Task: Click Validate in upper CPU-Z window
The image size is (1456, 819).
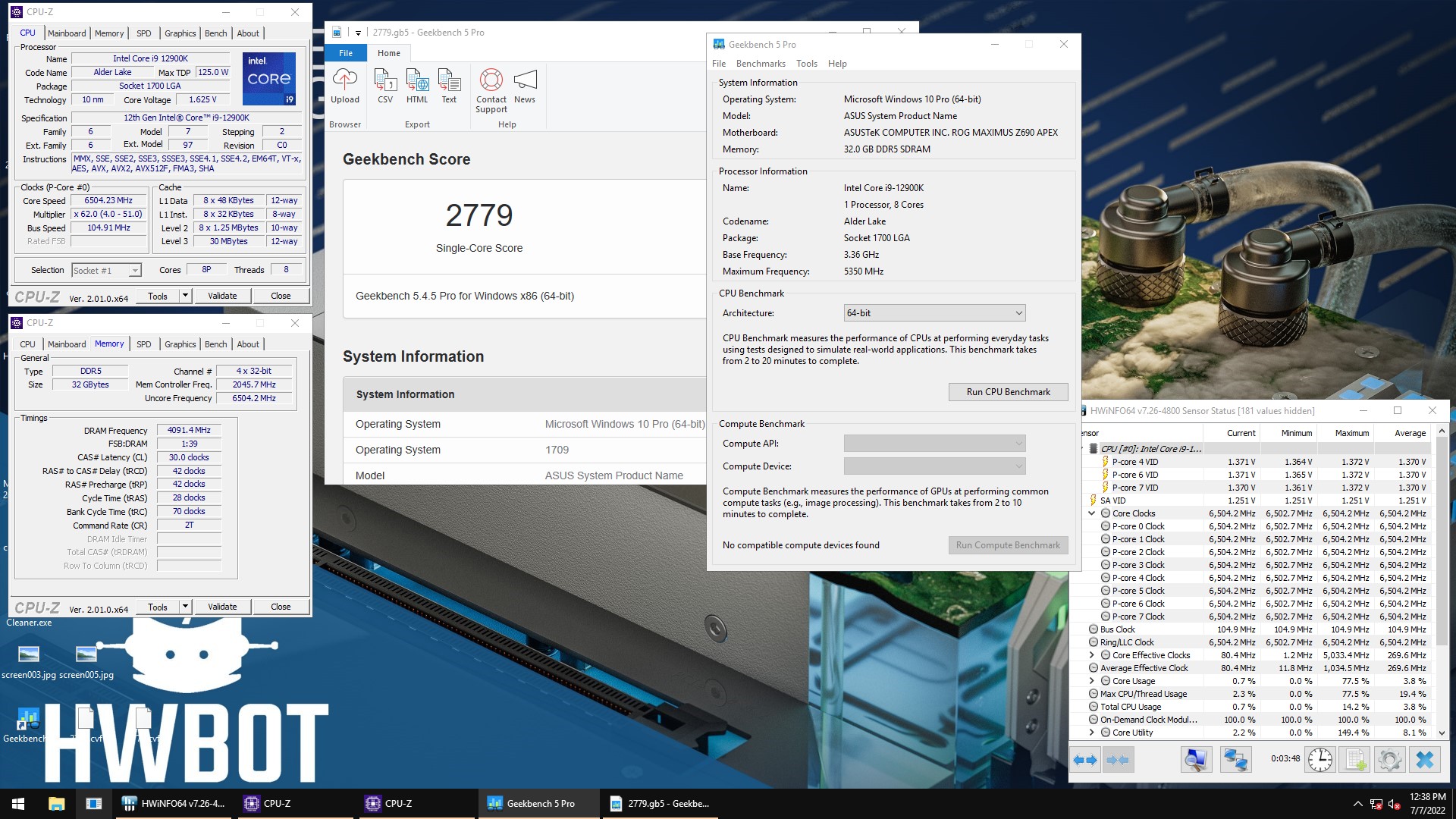Action: click(222, 296)
